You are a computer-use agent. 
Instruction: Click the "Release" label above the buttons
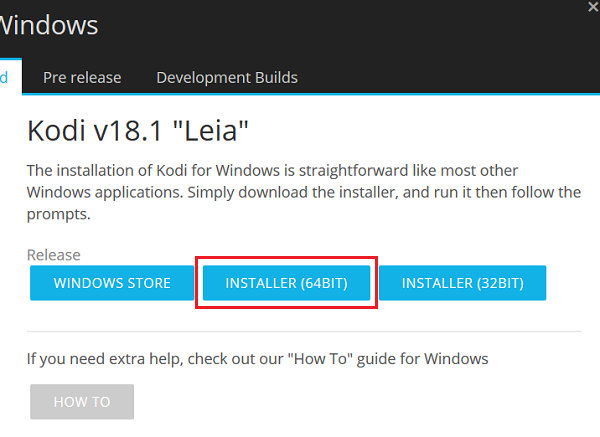coord(54,255)
